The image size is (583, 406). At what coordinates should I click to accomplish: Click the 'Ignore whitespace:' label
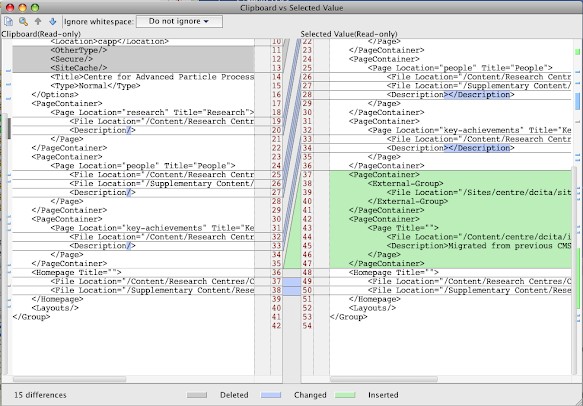click(x=99, y=22)
